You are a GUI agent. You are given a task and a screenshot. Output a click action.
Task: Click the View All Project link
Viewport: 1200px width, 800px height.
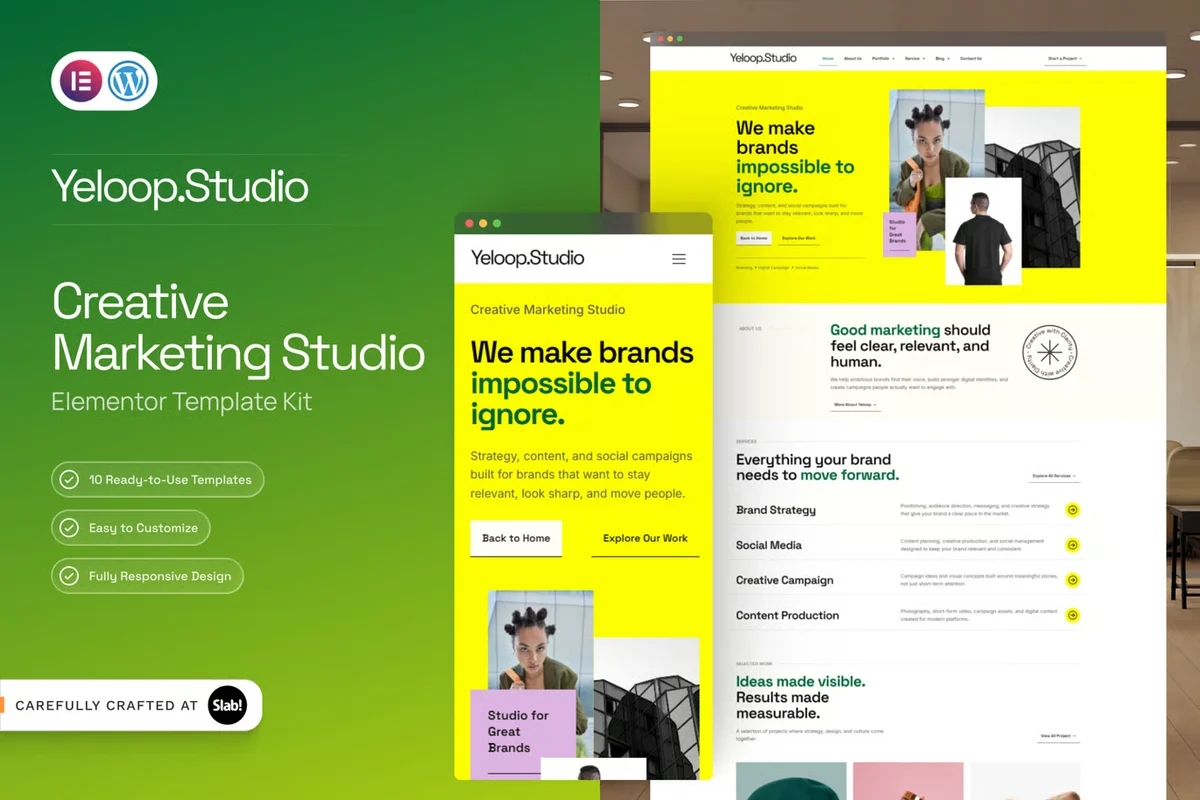coord(1059,736)
